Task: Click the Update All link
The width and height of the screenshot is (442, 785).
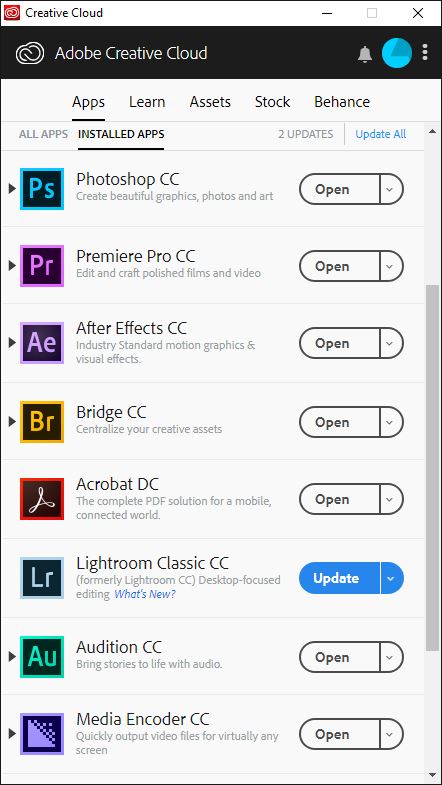Action: pyautogui.click(x=381, y=134)
